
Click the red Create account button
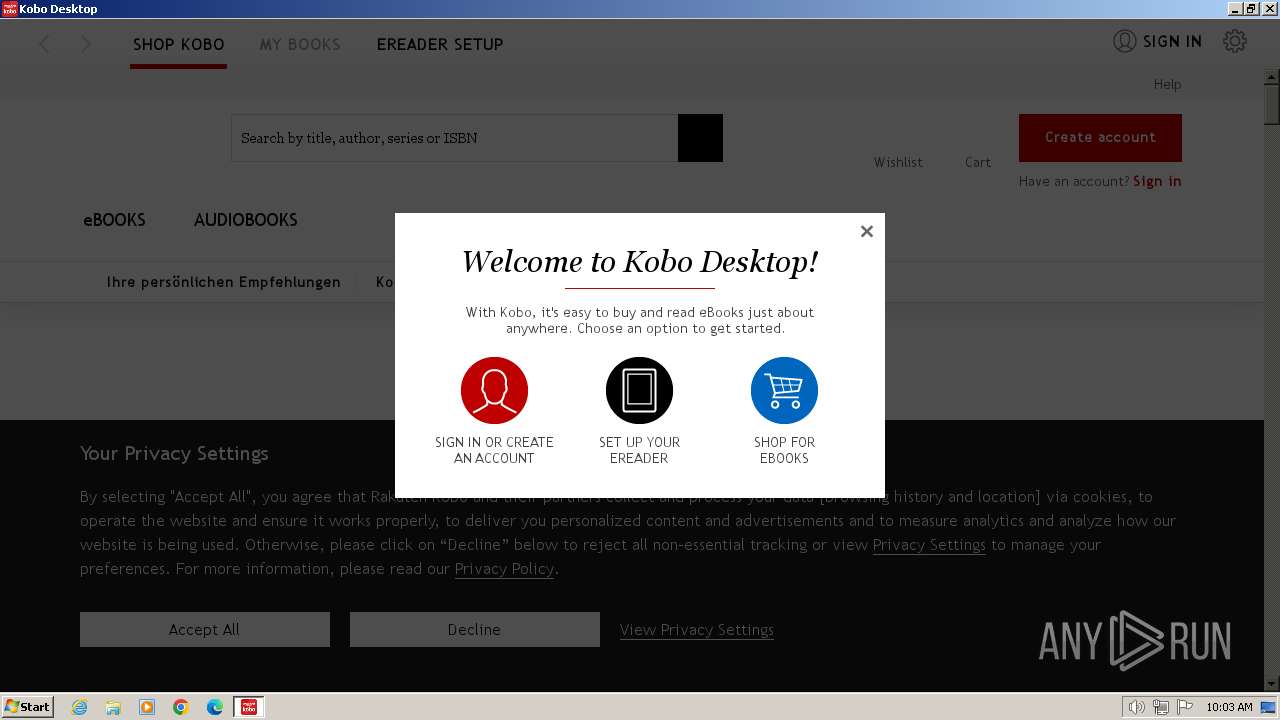[x=1100, y=138]
